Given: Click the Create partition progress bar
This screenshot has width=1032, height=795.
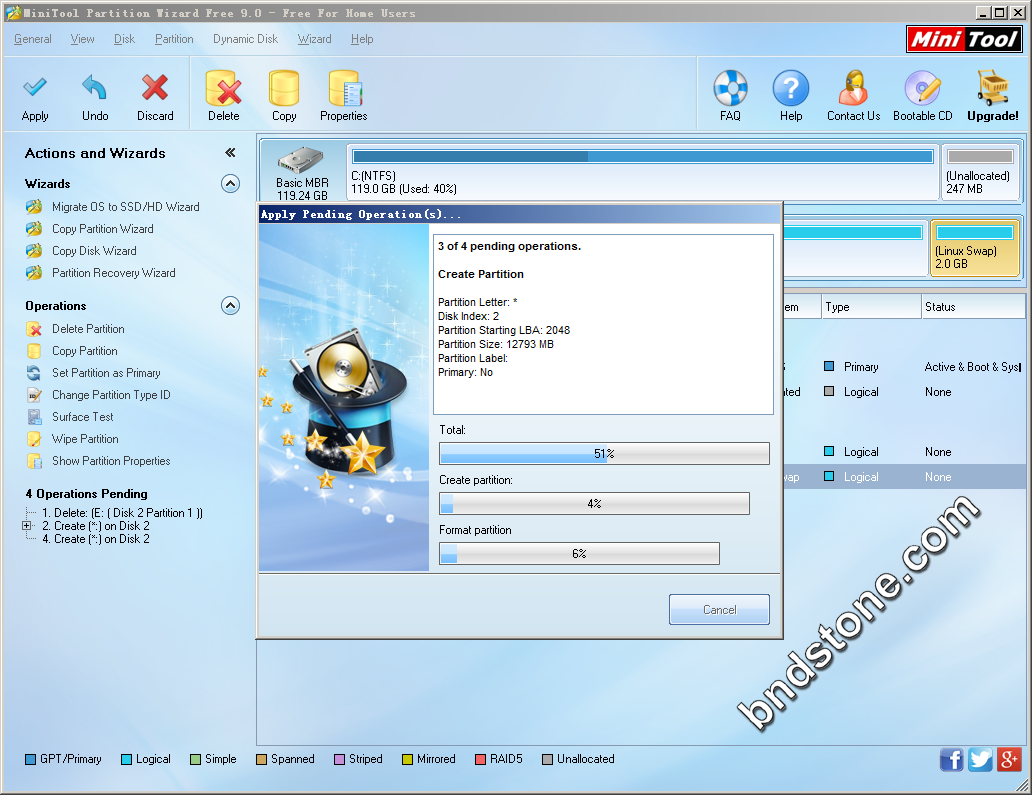Looking at the screenshot, I should [594, 503].
